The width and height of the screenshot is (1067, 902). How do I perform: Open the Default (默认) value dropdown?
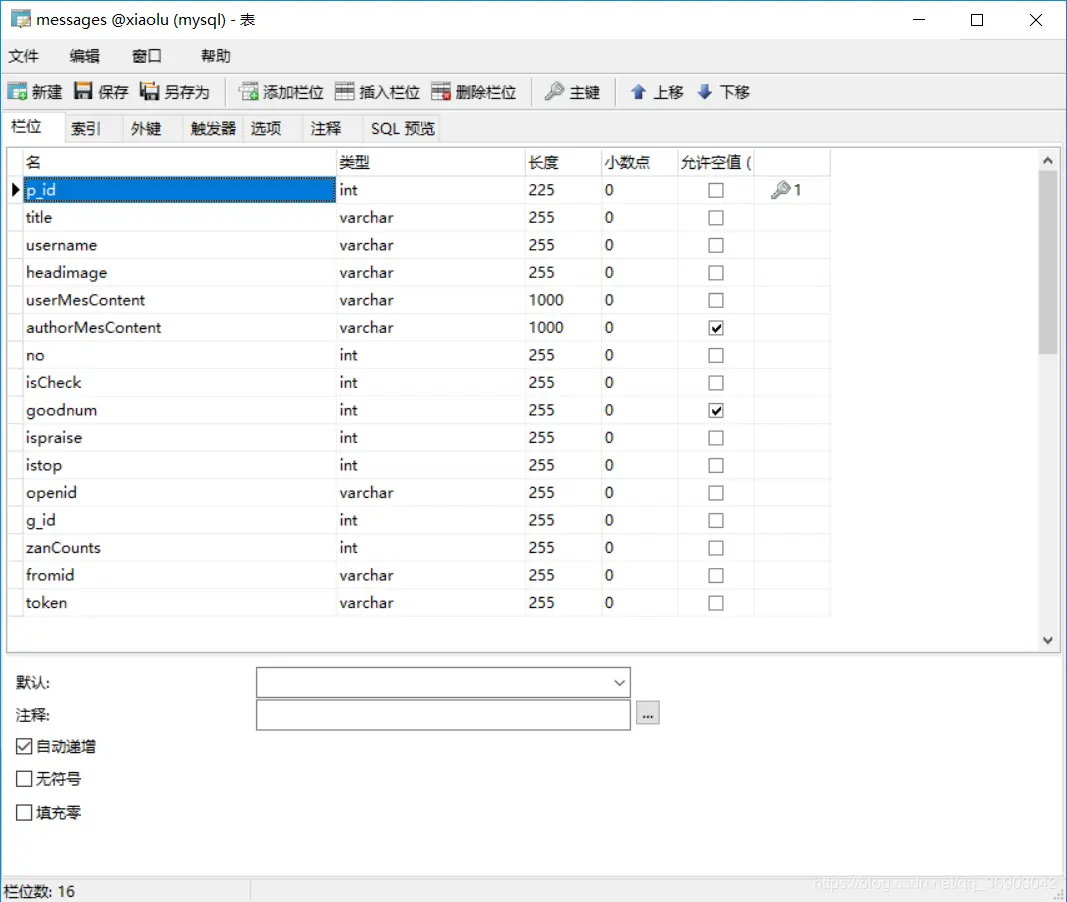(x=619, y=682)
